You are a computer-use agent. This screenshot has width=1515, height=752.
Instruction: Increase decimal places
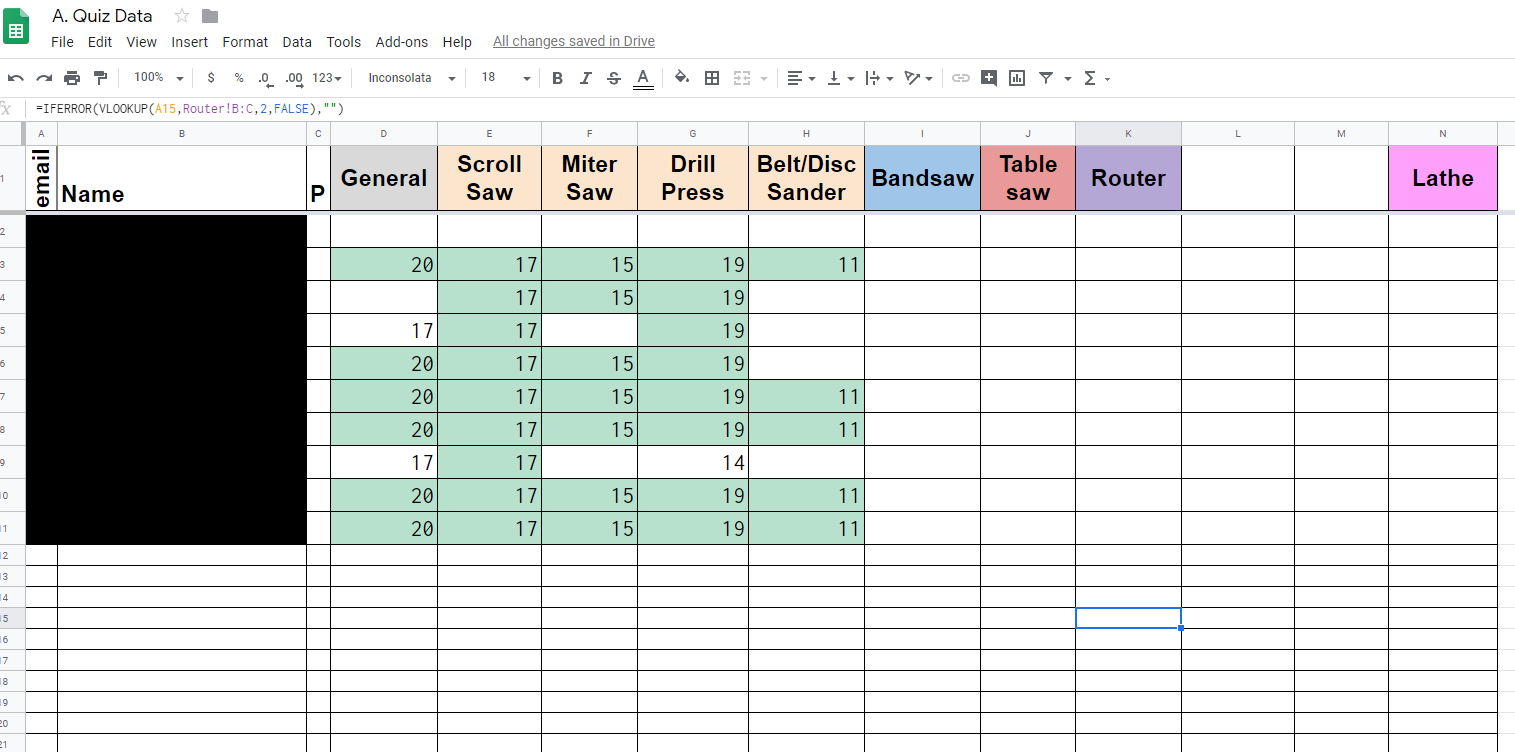click(x=294, y=78)
